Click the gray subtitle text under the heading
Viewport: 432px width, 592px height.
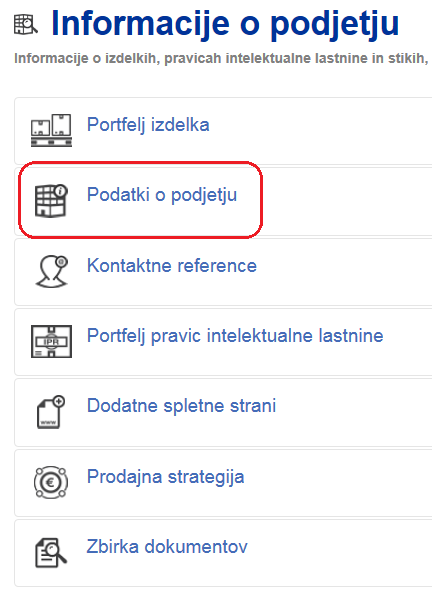point(221,59)
